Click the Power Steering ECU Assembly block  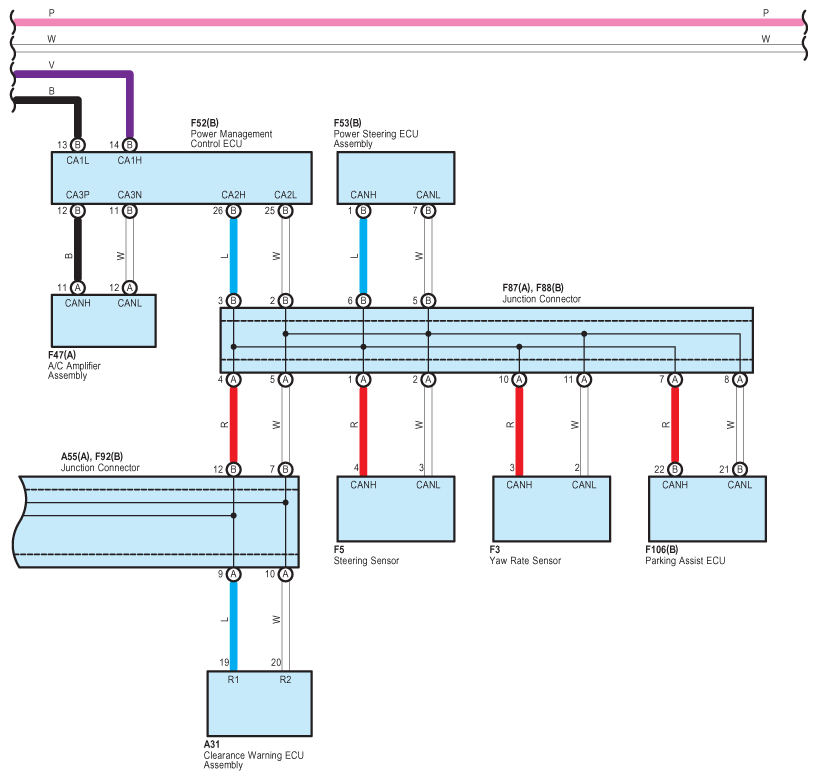(395, 178)
